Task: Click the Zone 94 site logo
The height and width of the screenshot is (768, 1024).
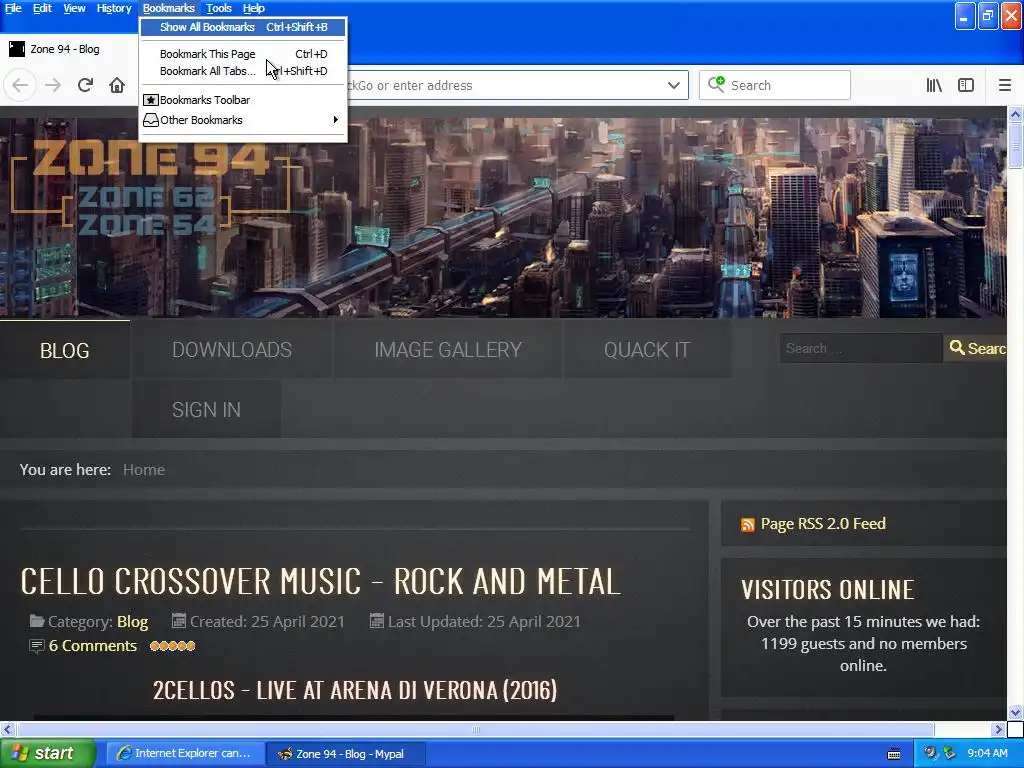Action: [x=150, y=187]
